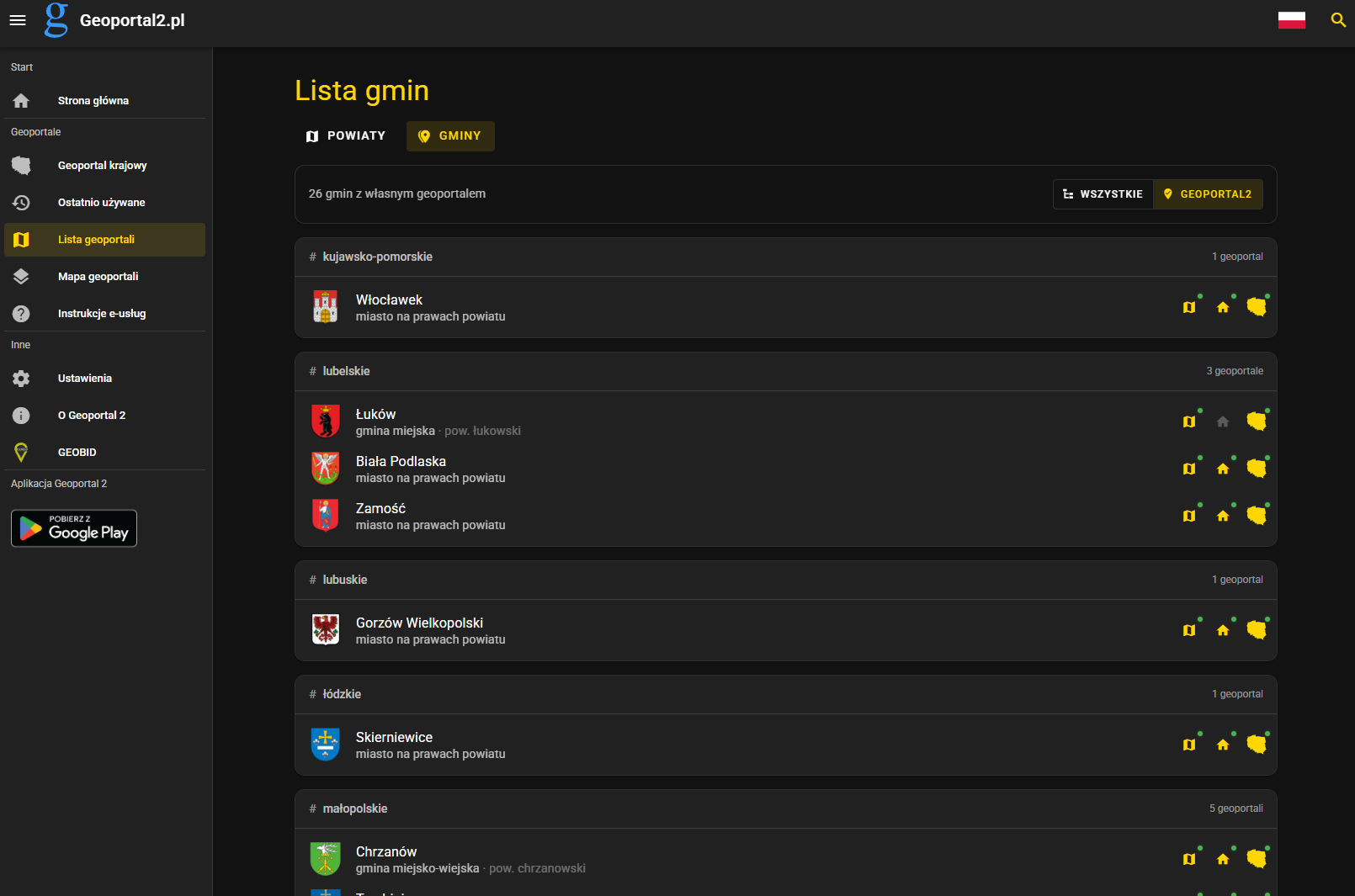Click house icon in Biała Podlaska row

1223,469
